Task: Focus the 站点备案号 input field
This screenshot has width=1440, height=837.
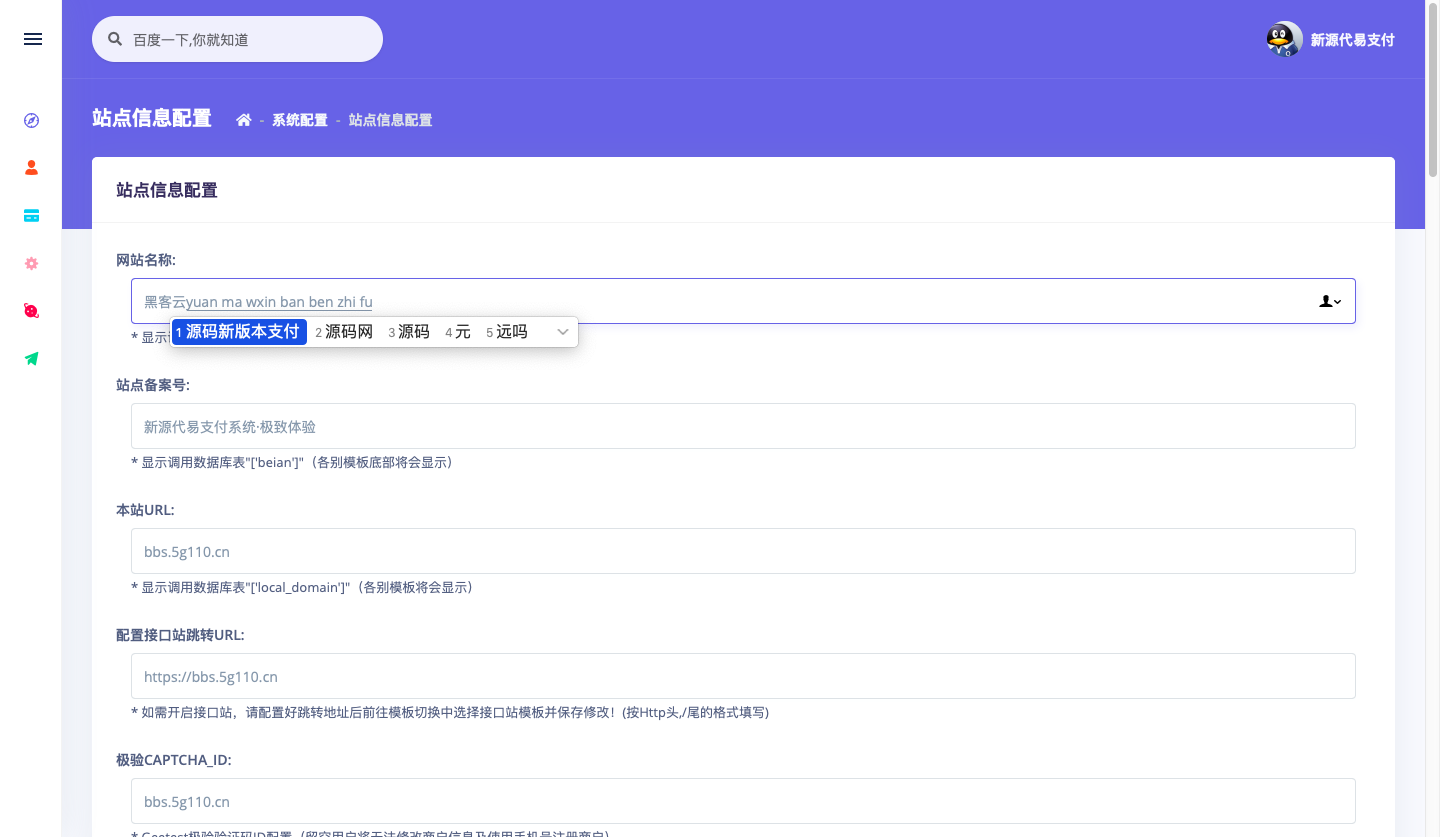Action: pyautogui.click(x=742, y=426)
